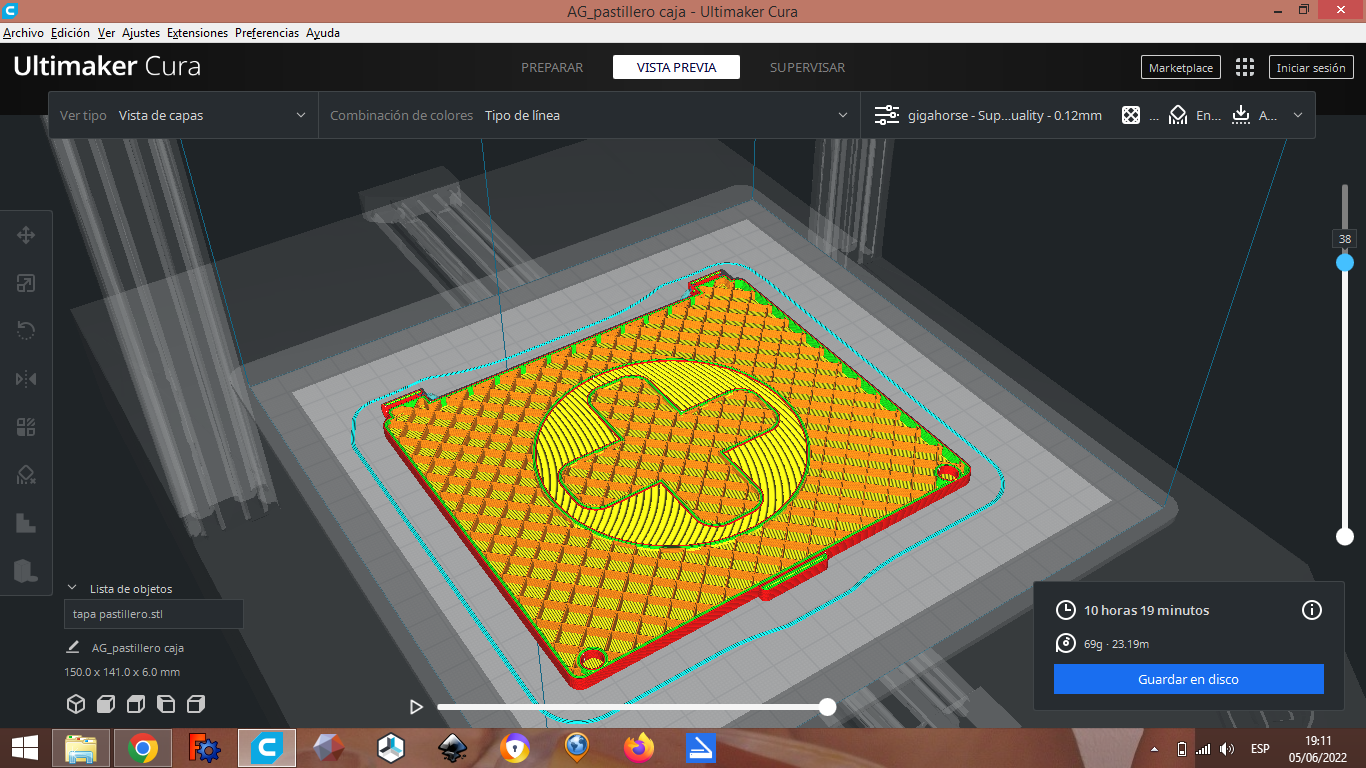Viewport: 1366px width, 768px height.
Task: Switch to top view cube icon
Action: point(136,704)
